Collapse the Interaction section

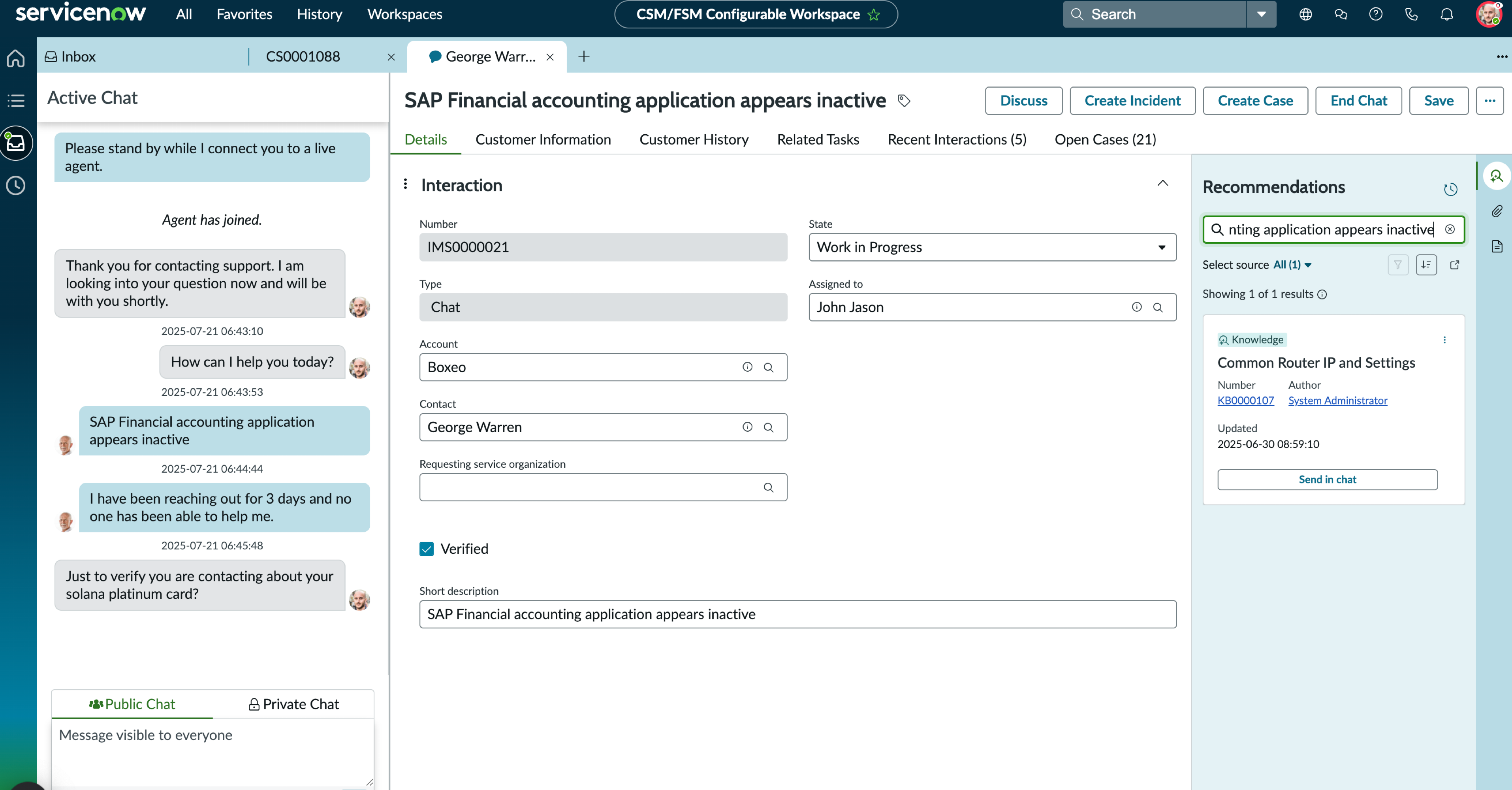tap(1163, 184)
